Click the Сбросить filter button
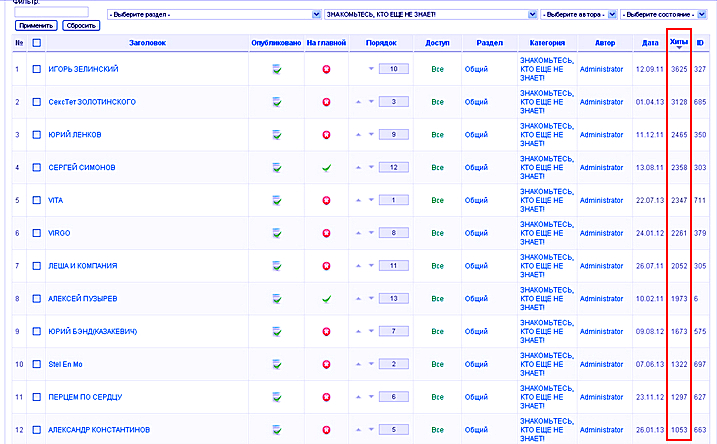The width and height of the screenshot is (717, 444). 81,26
